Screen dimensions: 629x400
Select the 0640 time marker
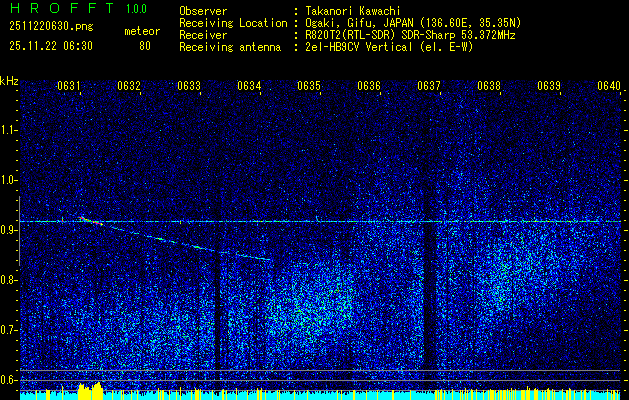coord(609,86)
